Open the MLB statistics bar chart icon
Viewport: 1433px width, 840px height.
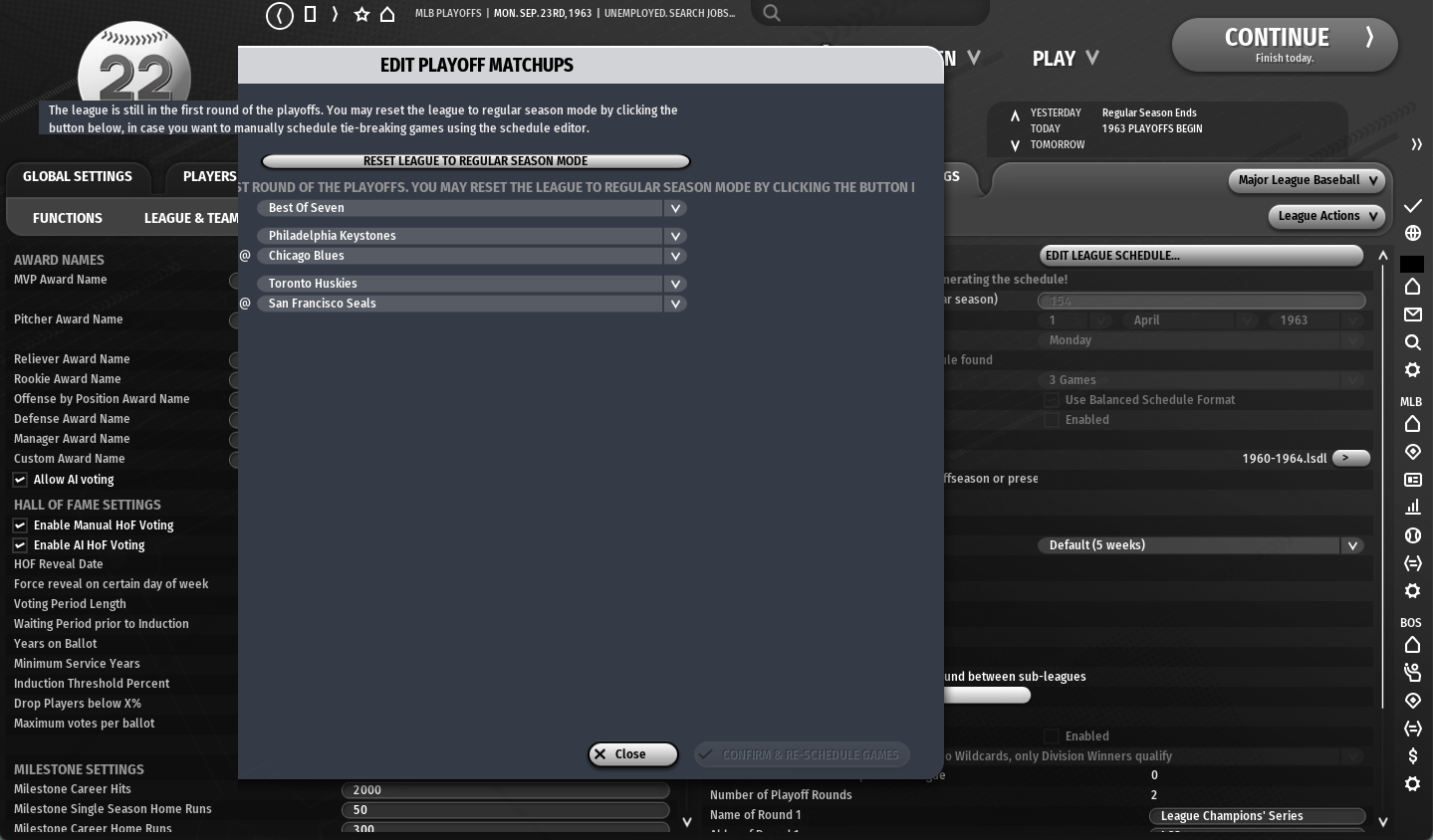(1412, 508)
